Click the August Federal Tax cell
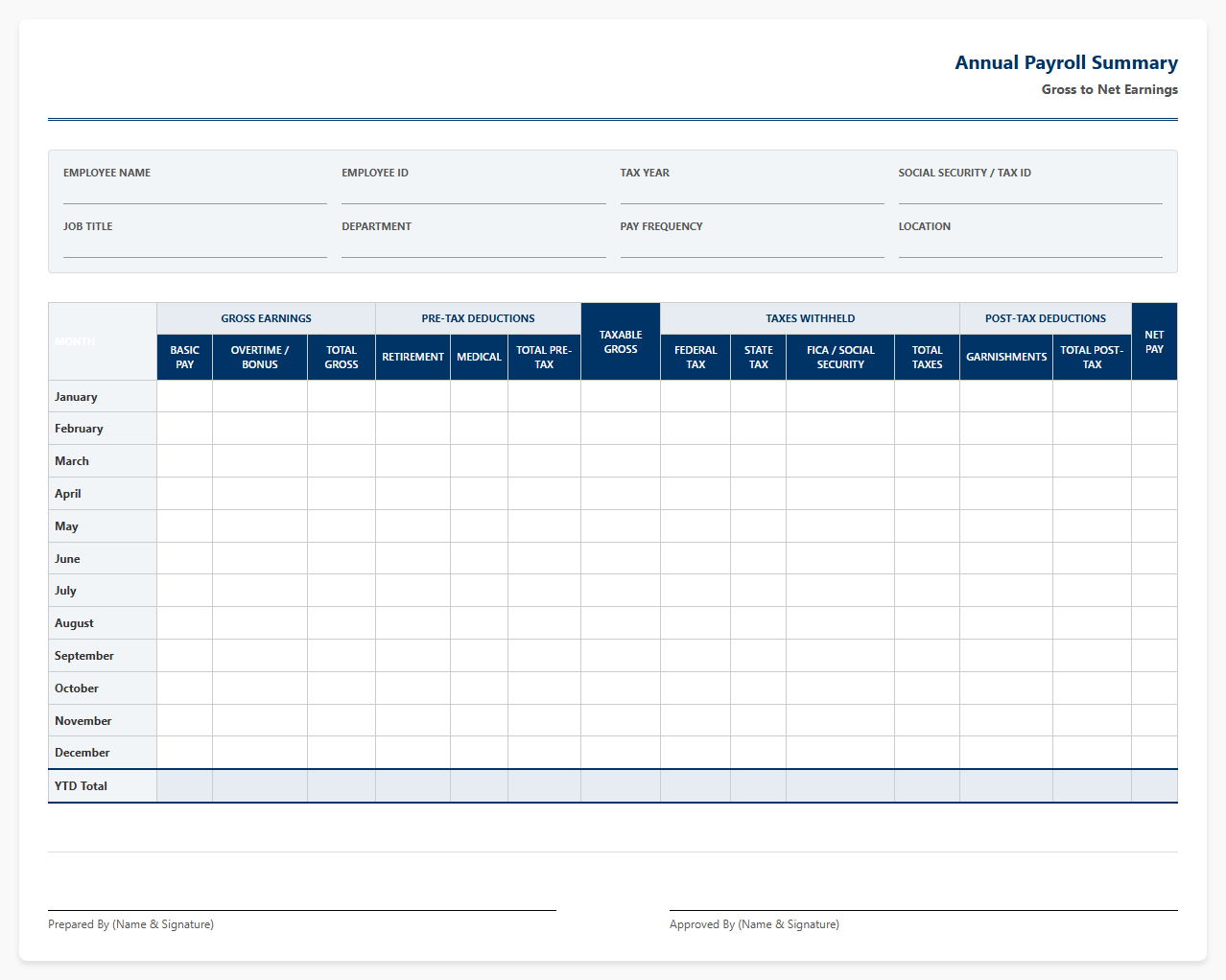This screenshot has height=980, width=1226. pos(696,623)
